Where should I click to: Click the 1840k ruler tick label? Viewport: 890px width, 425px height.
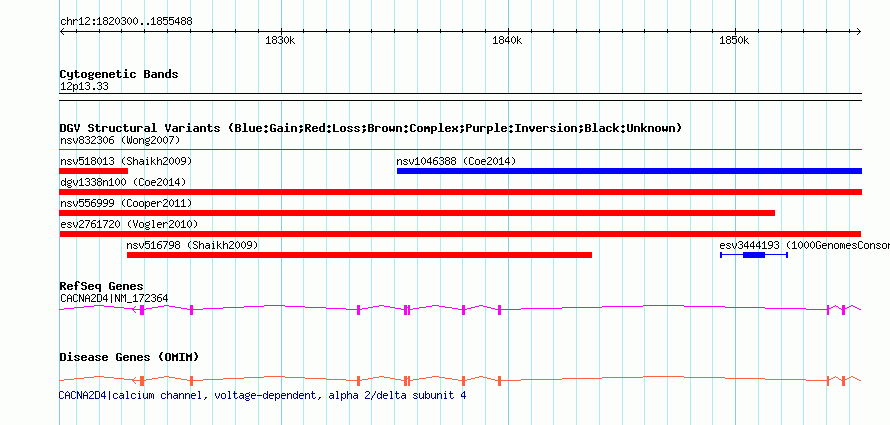coord(507,41)
